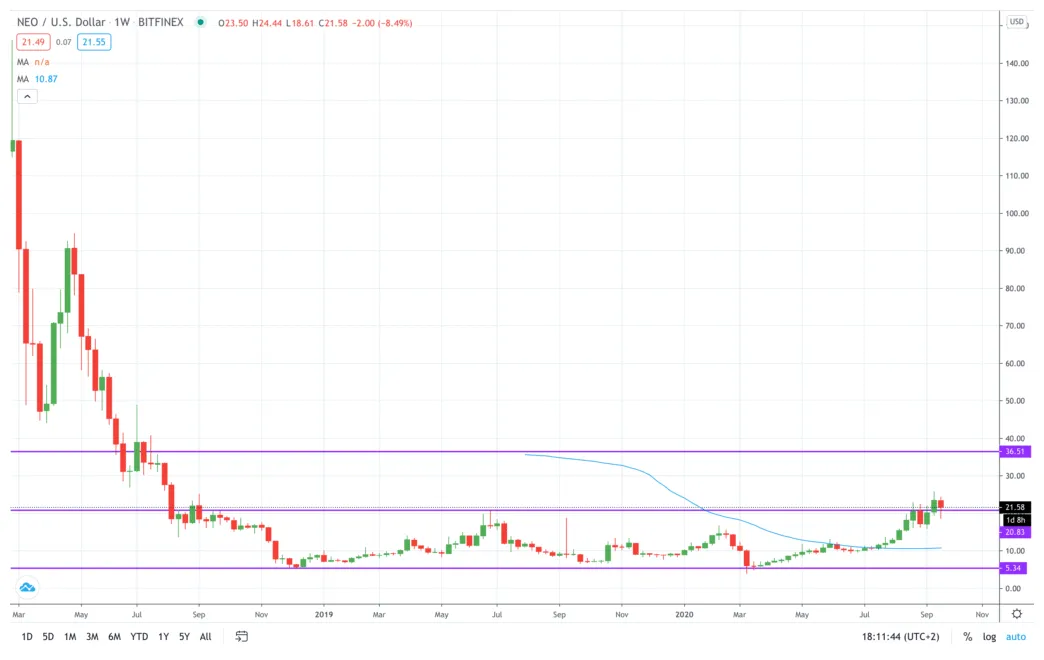Open the Go to date calendar icon
1044x660 pixels.
point(241,636)
